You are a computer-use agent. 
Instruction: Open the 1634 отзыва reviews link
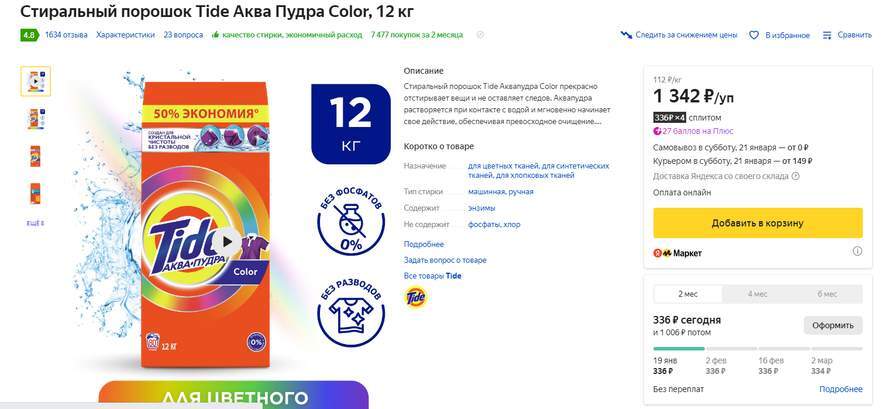coord(66,35)
